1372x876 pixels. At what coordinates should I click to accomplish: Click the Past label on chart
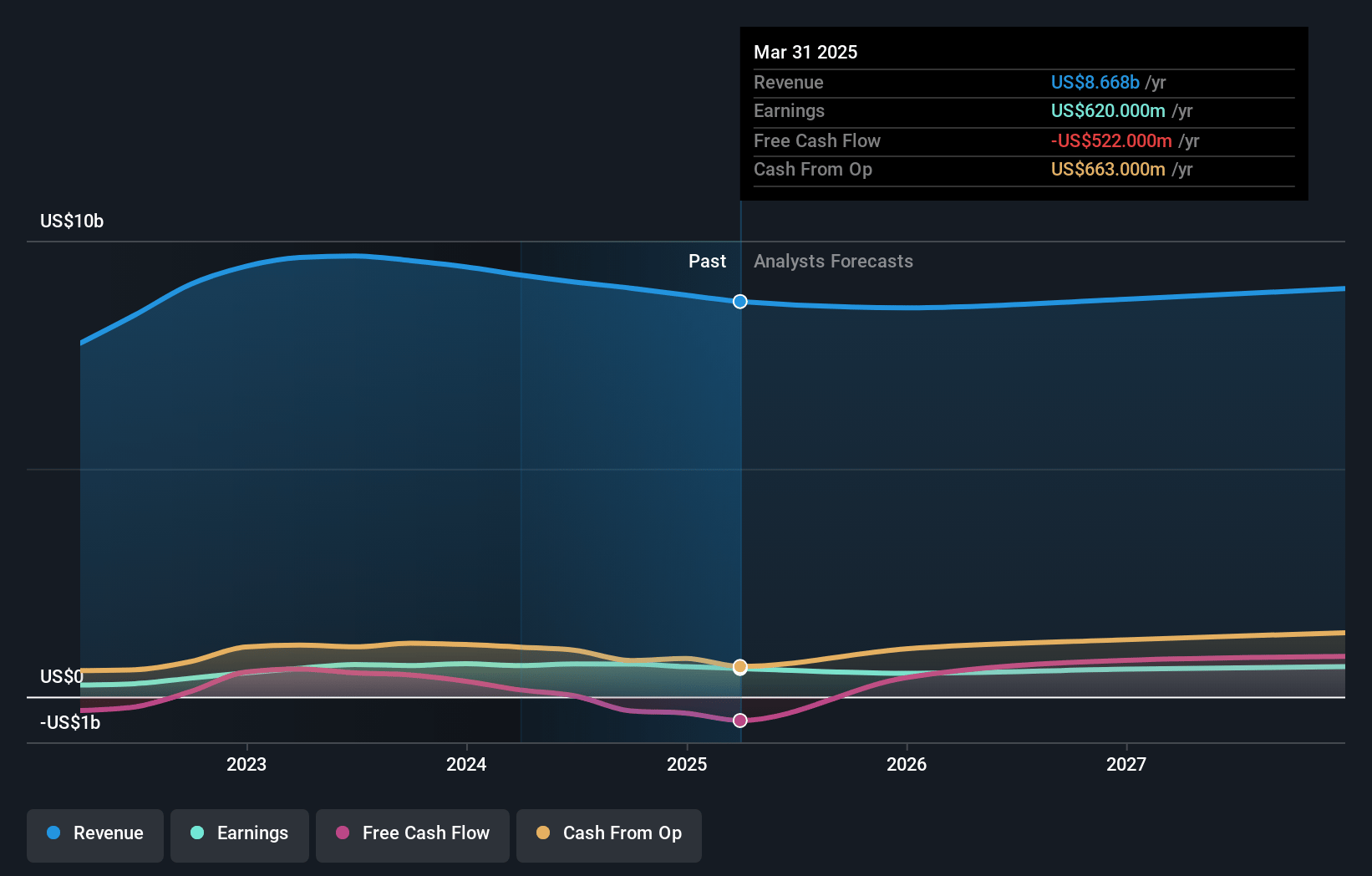[x=707, y=261]
